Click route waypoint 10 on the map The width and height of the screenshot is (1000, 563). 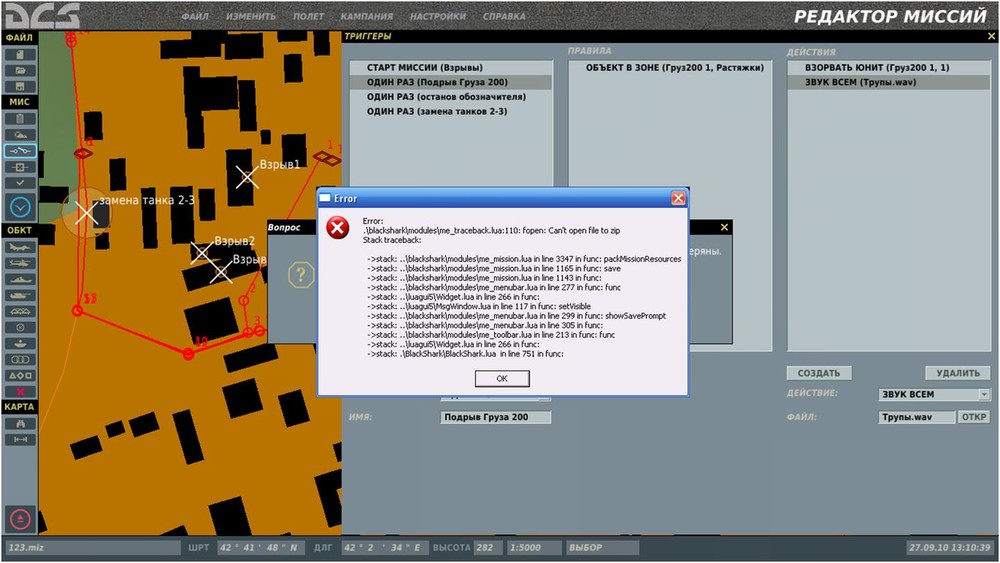coord(188,354)
